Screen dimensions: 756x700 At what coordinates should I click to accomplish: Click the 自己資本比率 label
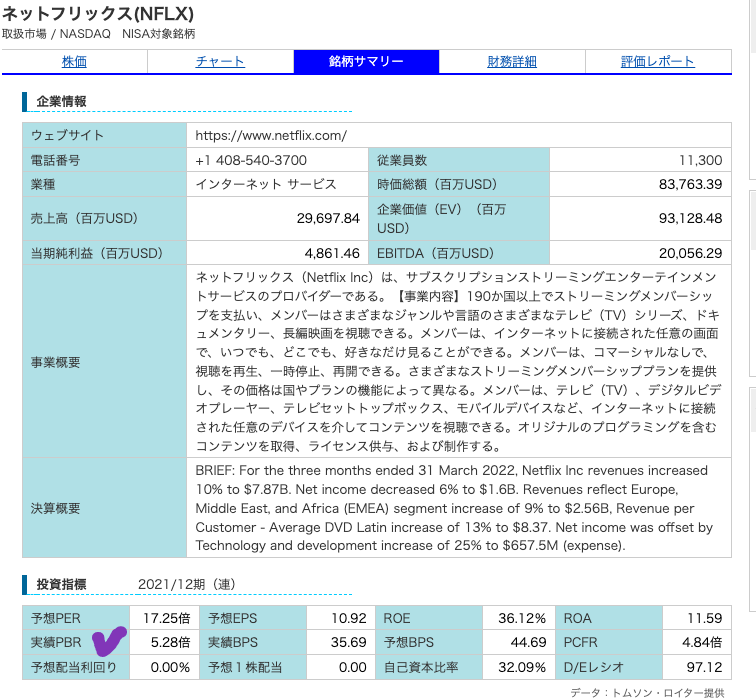(x=420, y=667)
